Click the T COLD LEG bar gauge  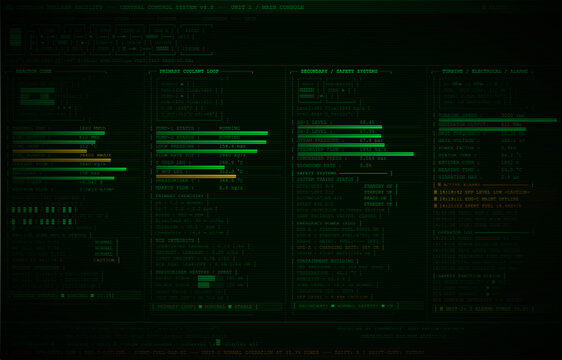click(x=190, y=167)
